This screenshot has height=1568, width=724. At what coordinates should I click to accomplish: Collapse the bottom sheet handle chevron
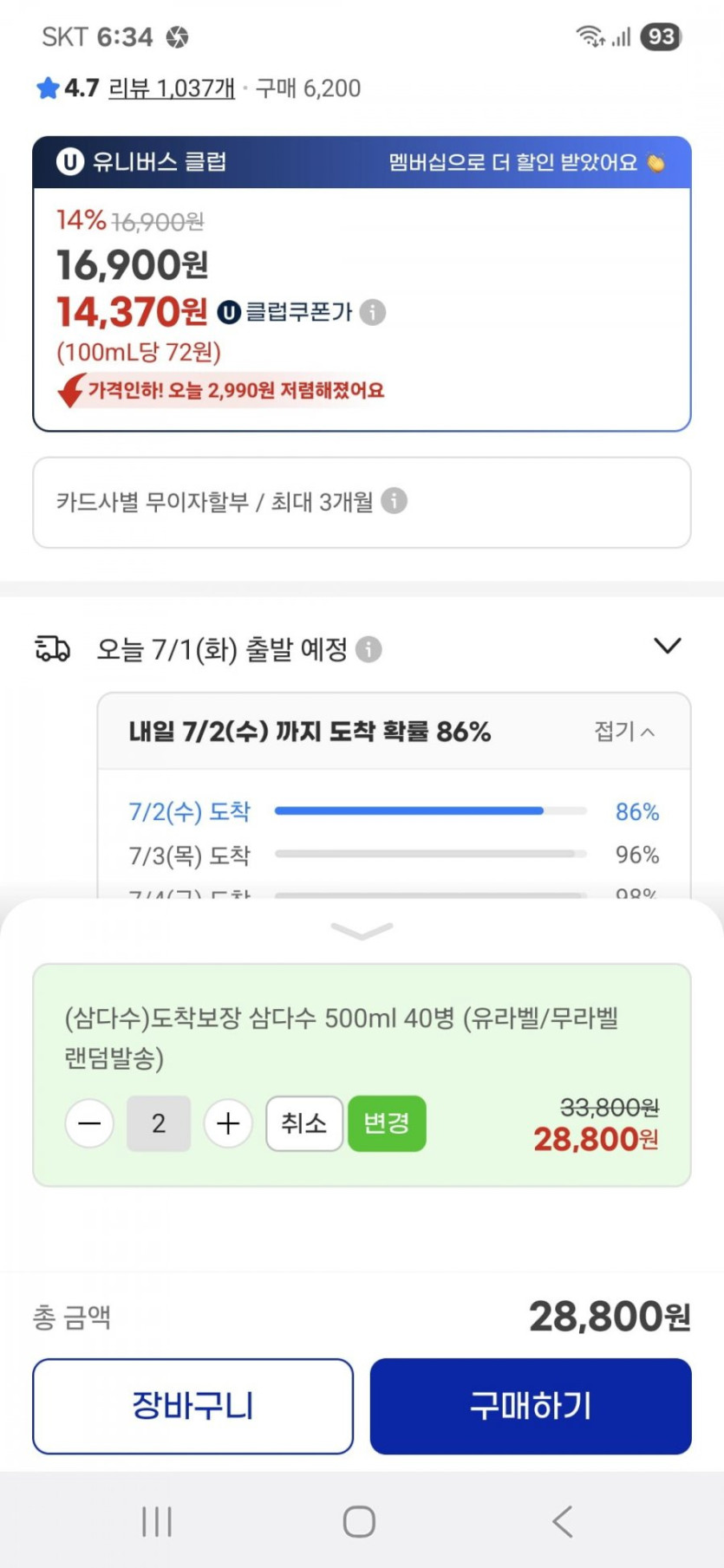362,931
